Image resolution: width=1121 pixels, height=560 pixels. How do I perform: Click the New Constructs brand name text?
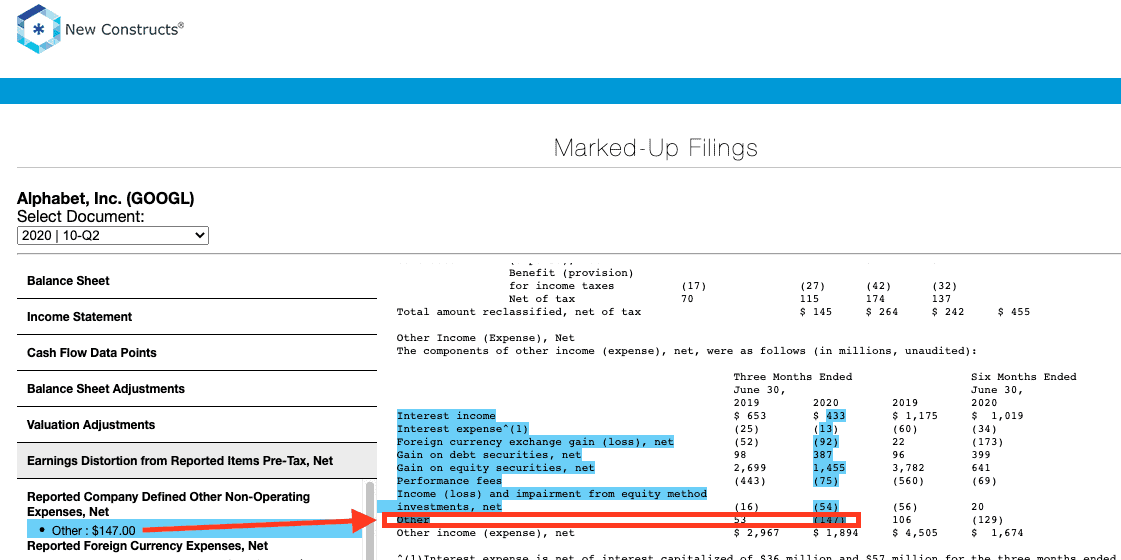(124, 29)
